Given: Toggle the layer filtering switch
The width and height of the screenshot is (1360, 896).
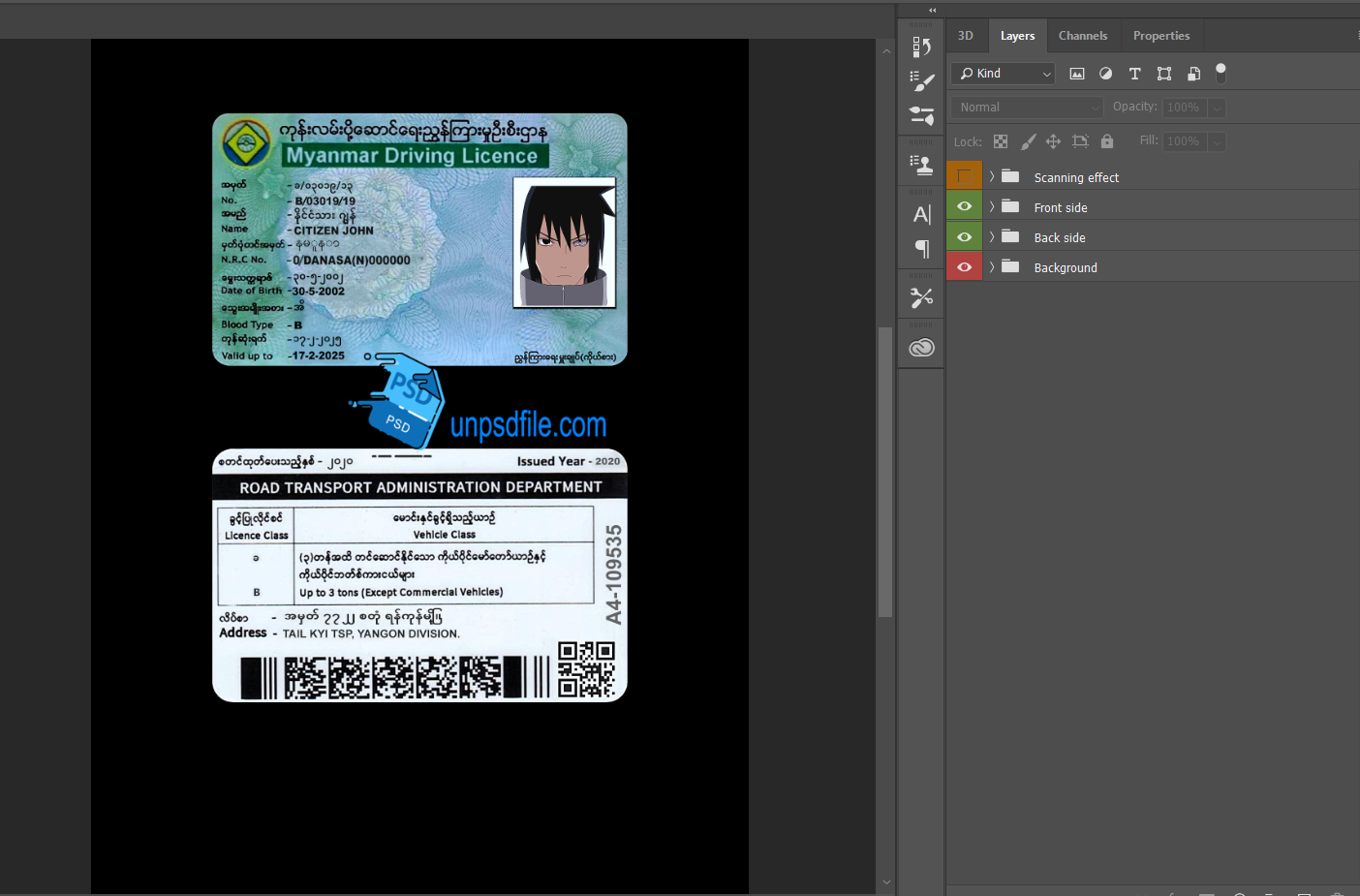Looking at the screenshot, I should click(1221, 73).
